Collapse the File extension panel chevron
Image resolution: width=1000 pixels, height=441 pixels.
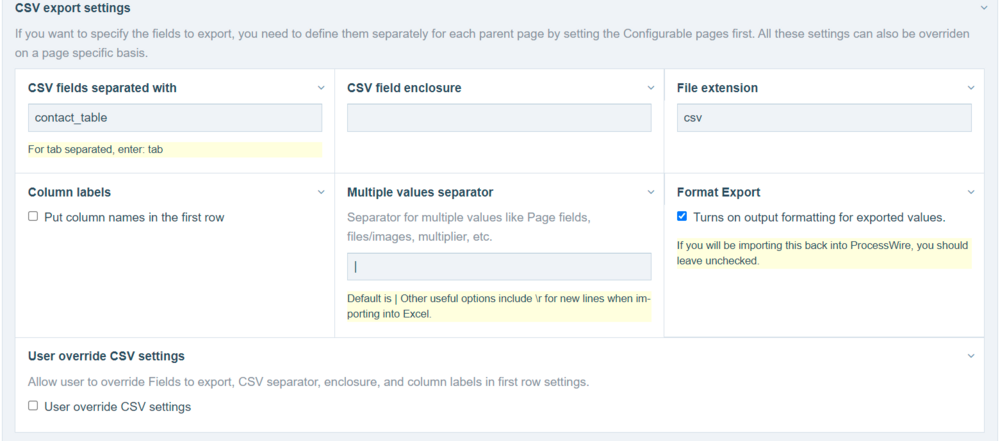[971, 88]
